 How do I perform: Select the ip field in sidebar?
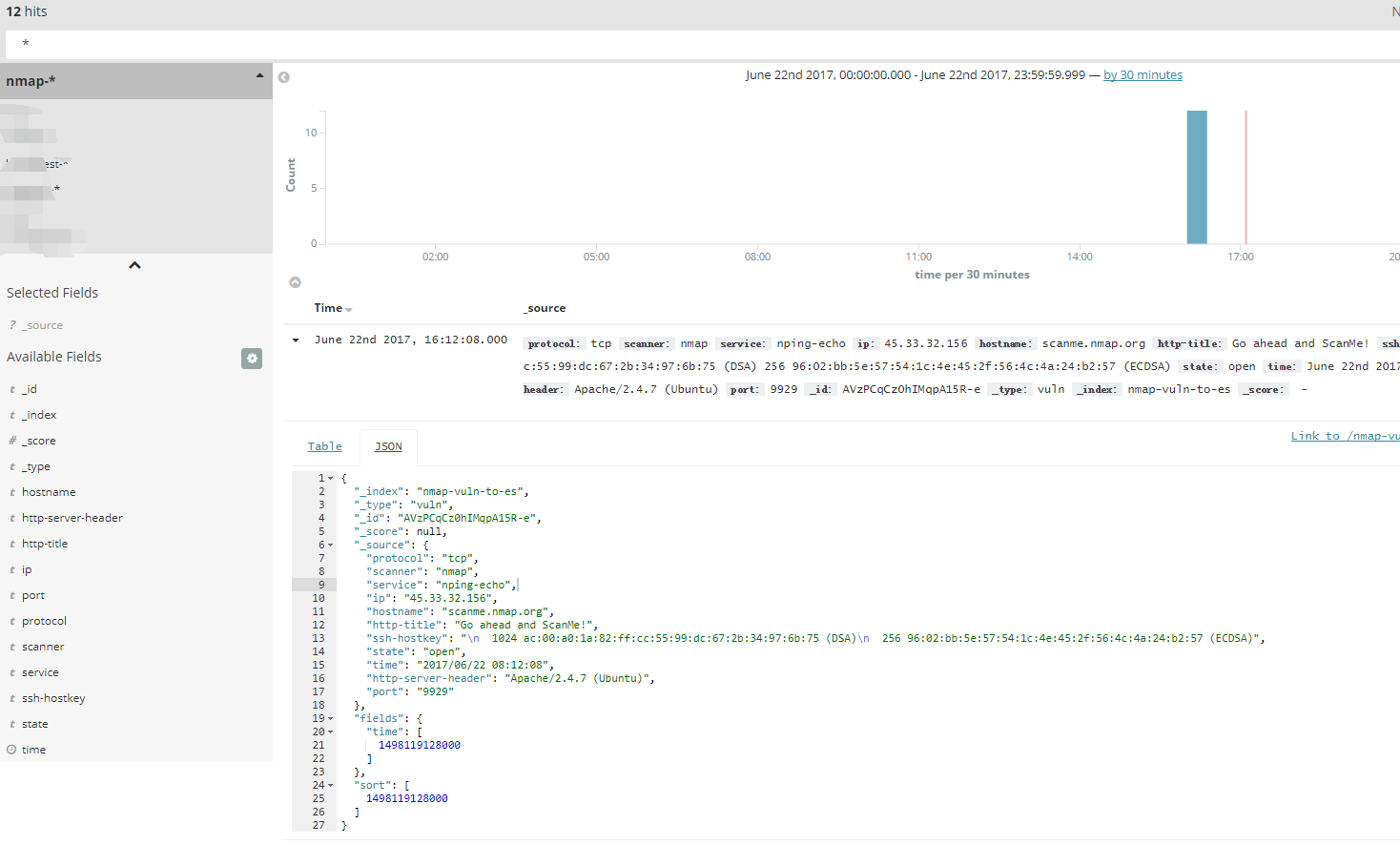tap(27, 569)
